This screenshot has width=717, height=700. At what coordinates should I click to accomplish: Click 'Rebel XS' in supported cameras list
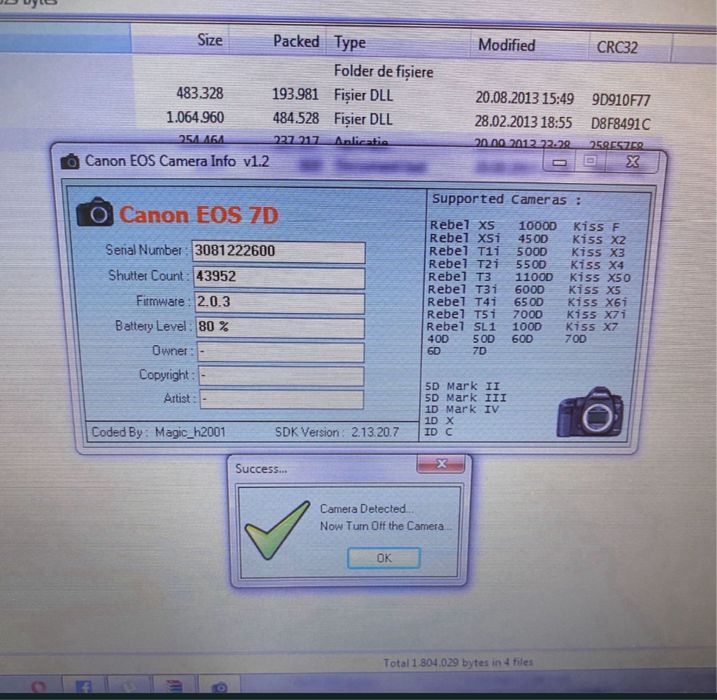[x=462, y=225]
